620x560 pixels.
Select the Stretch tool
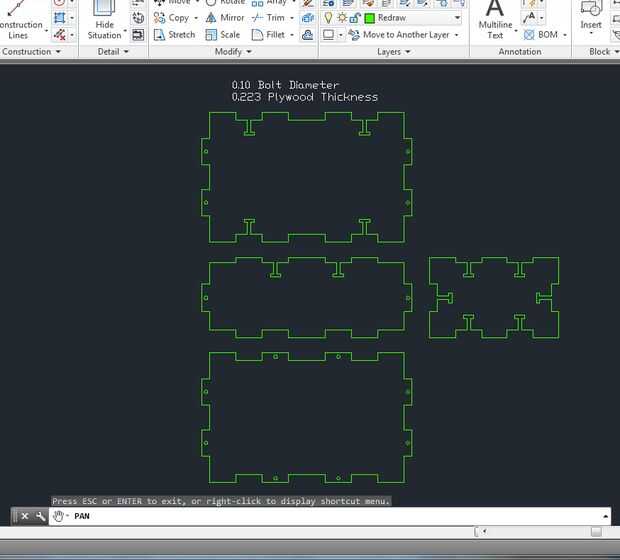click(x=174, y=35)
